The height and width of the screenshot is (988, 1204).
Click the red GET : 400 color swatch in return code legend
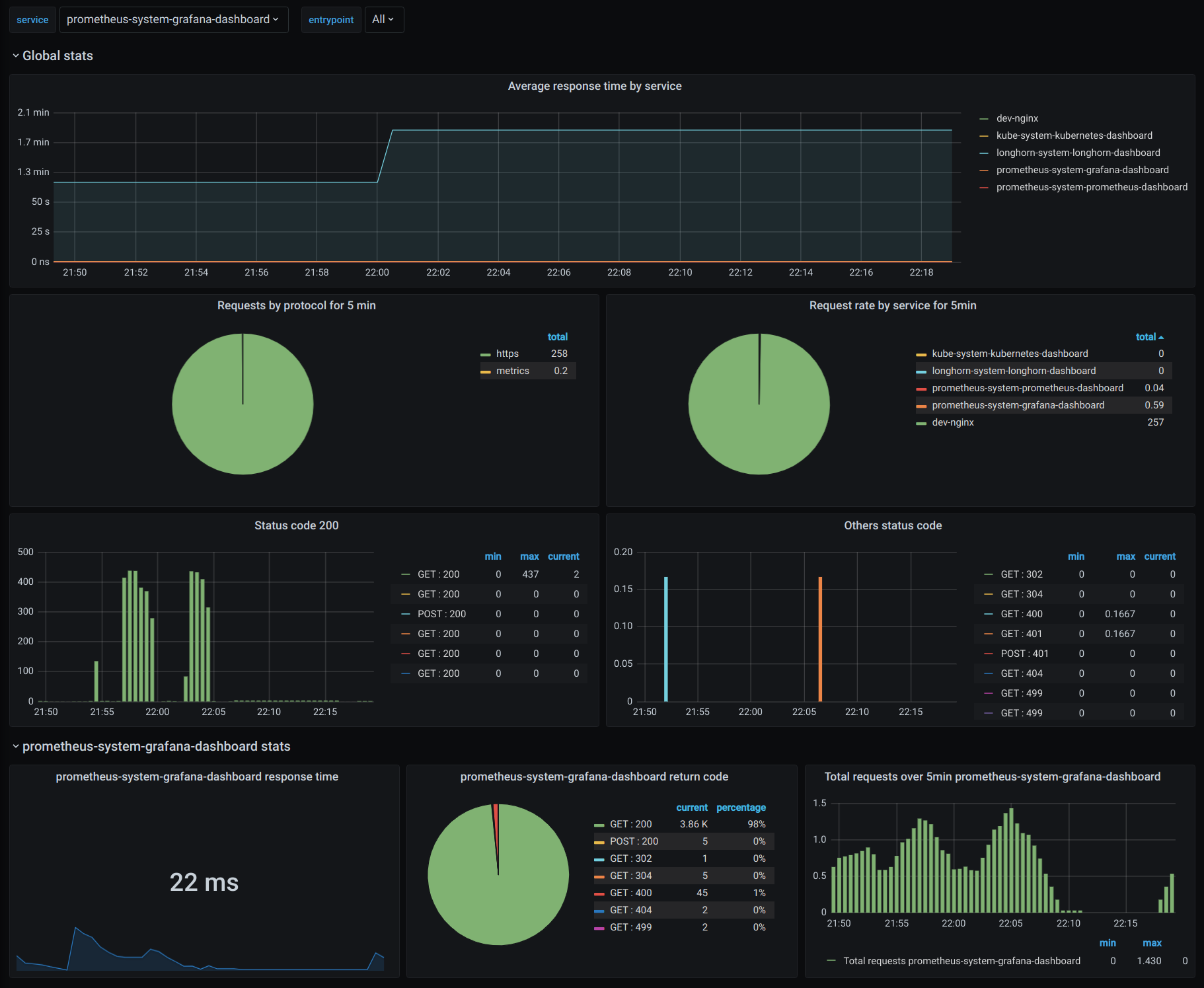point(599,894)
